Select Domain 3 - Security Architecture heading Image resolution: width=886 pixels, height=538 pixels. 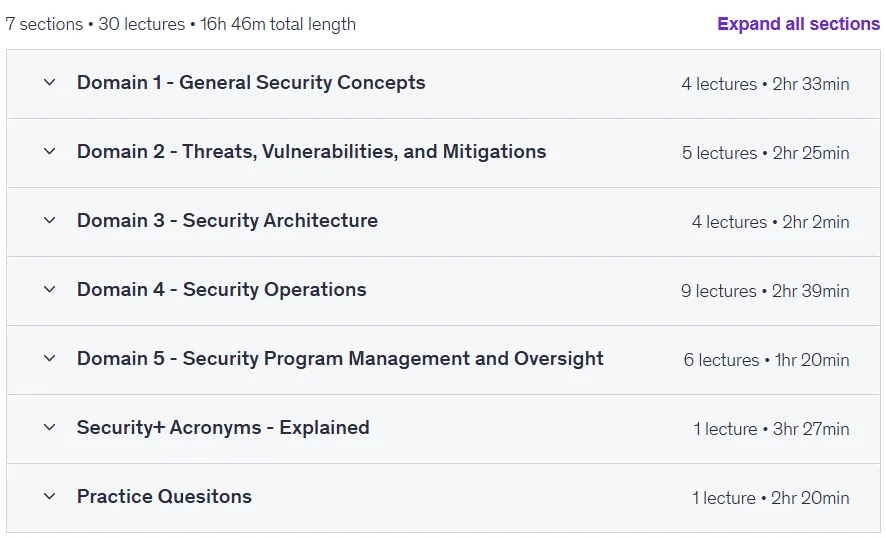pos(227,220)
